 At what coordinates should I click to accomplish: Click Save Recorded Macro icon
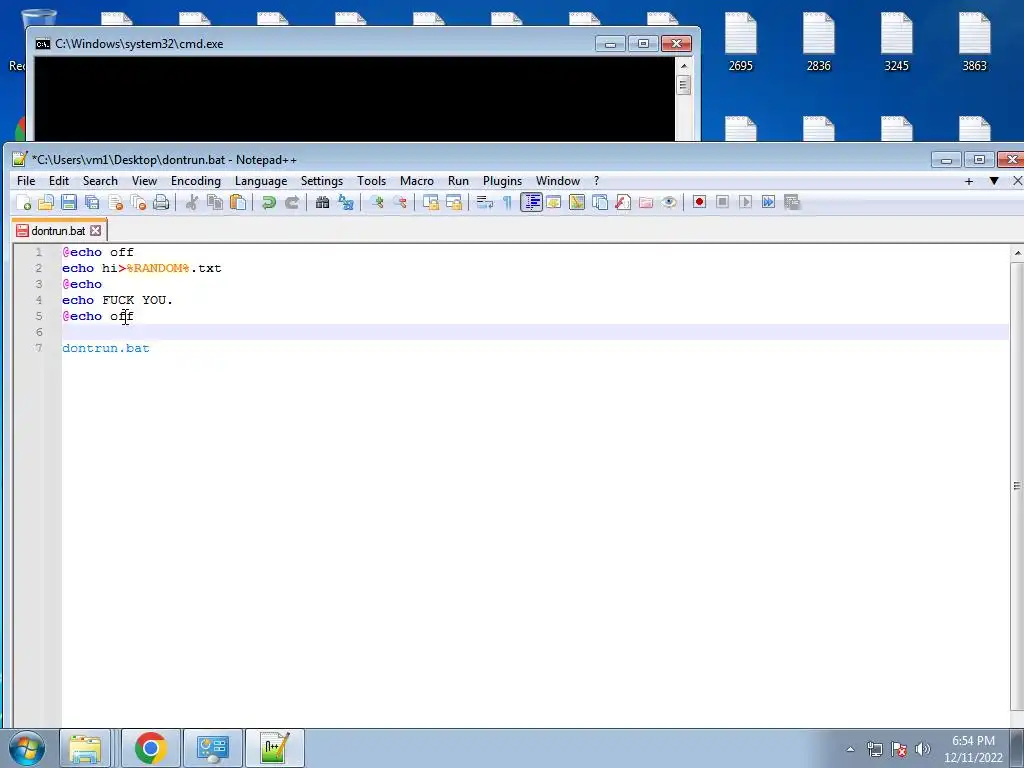[x=792, y=202]
